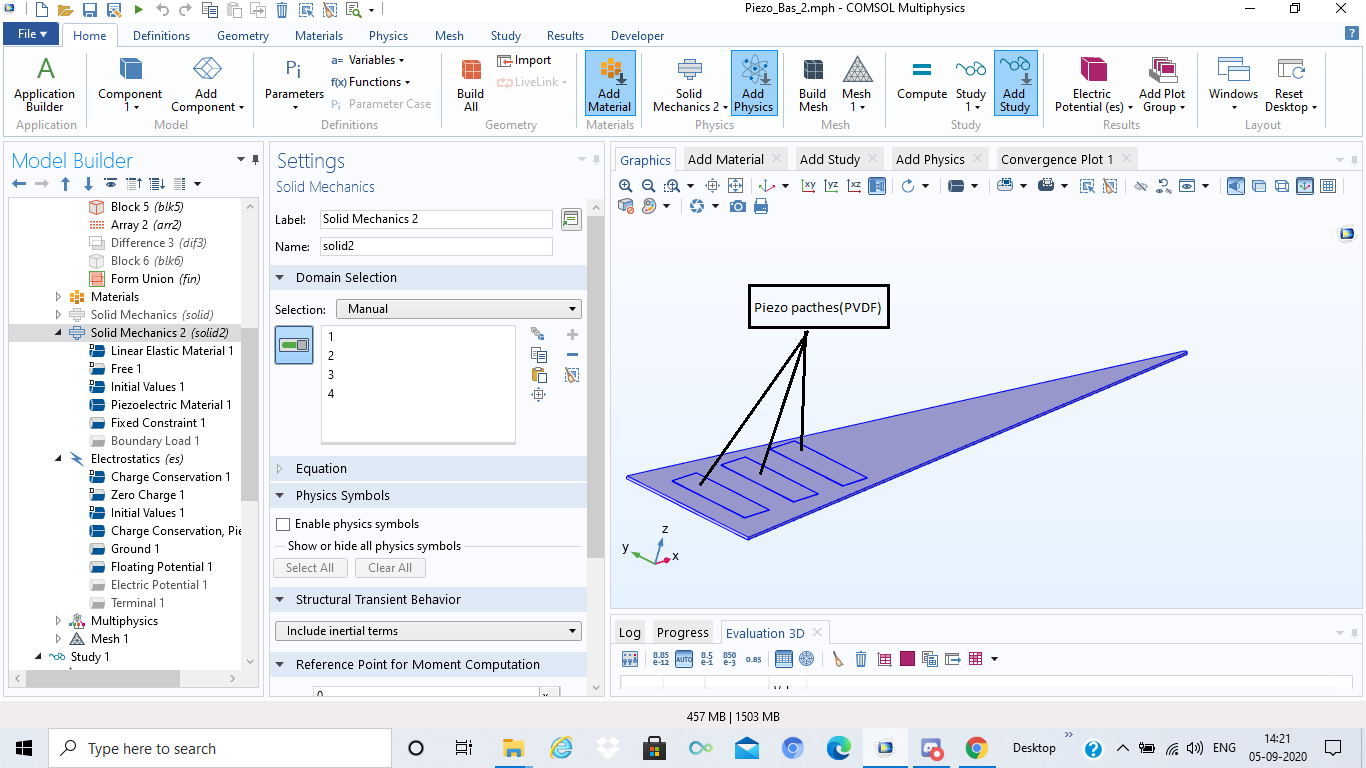The height and width of the screenshot is (768, 1366).
Task: Click the Label field containing Solid Mechanics 2
Action: tap(436, 219)
